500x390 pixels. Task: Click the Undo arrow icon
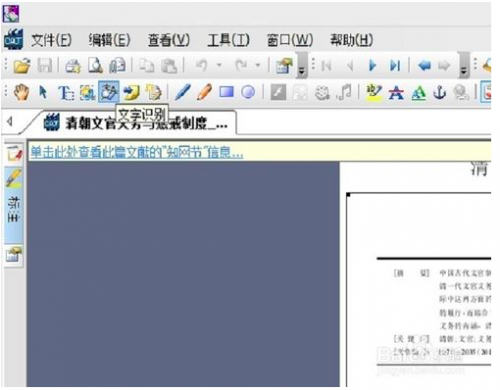coord(202,65)
